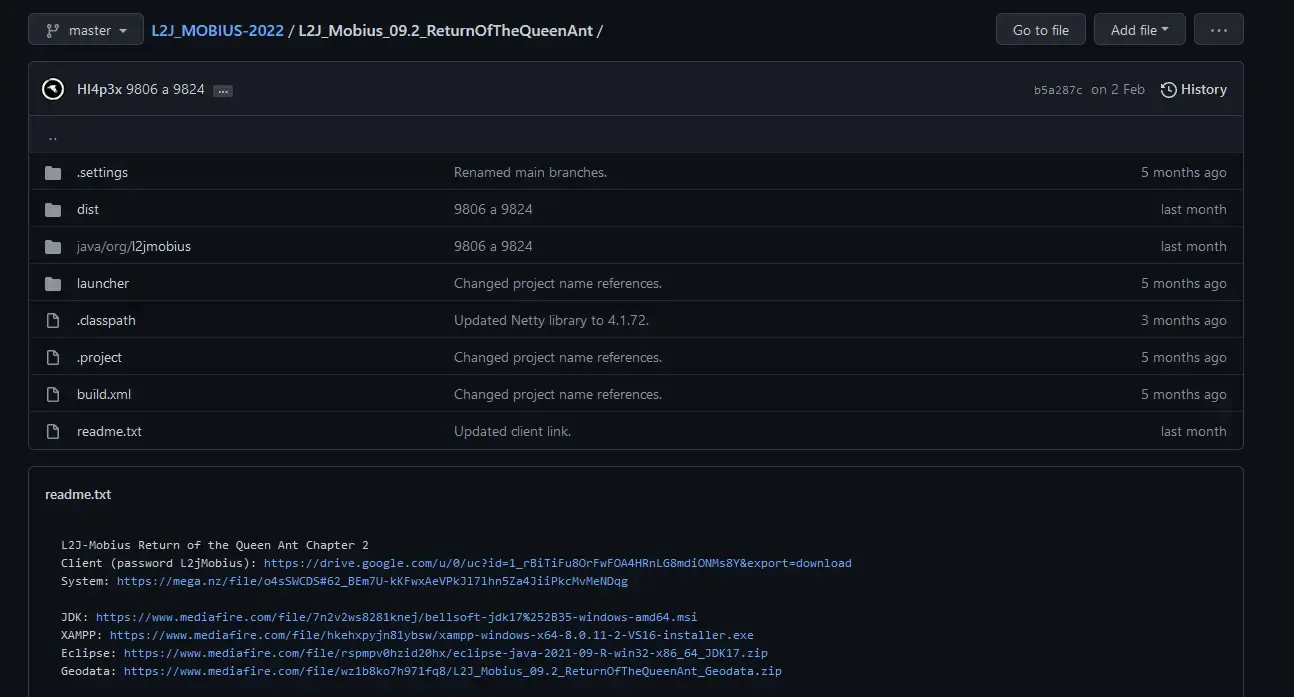This screenshot has height=697, width=1294.
Task: Open launcher row commit 'Changed project name references.'
Action: (558, 283)
